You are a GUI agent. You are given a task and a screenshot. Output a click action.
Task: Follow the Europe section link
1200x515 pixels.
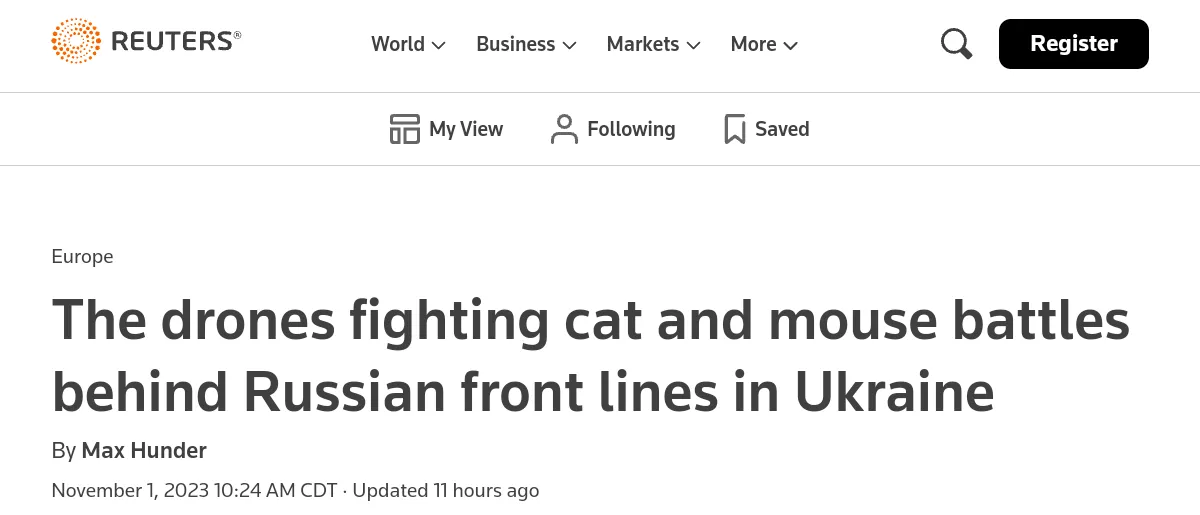click(x=82, y=256)
